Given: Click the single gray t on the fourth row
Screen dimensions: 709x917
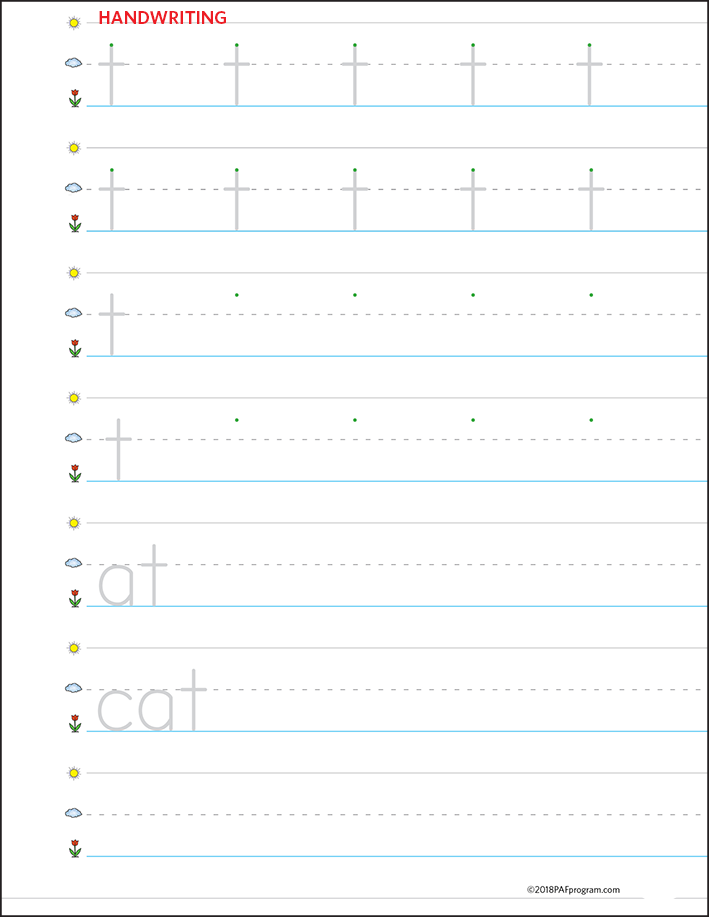Looking at the screenshot, I should (x=118, y=450).
